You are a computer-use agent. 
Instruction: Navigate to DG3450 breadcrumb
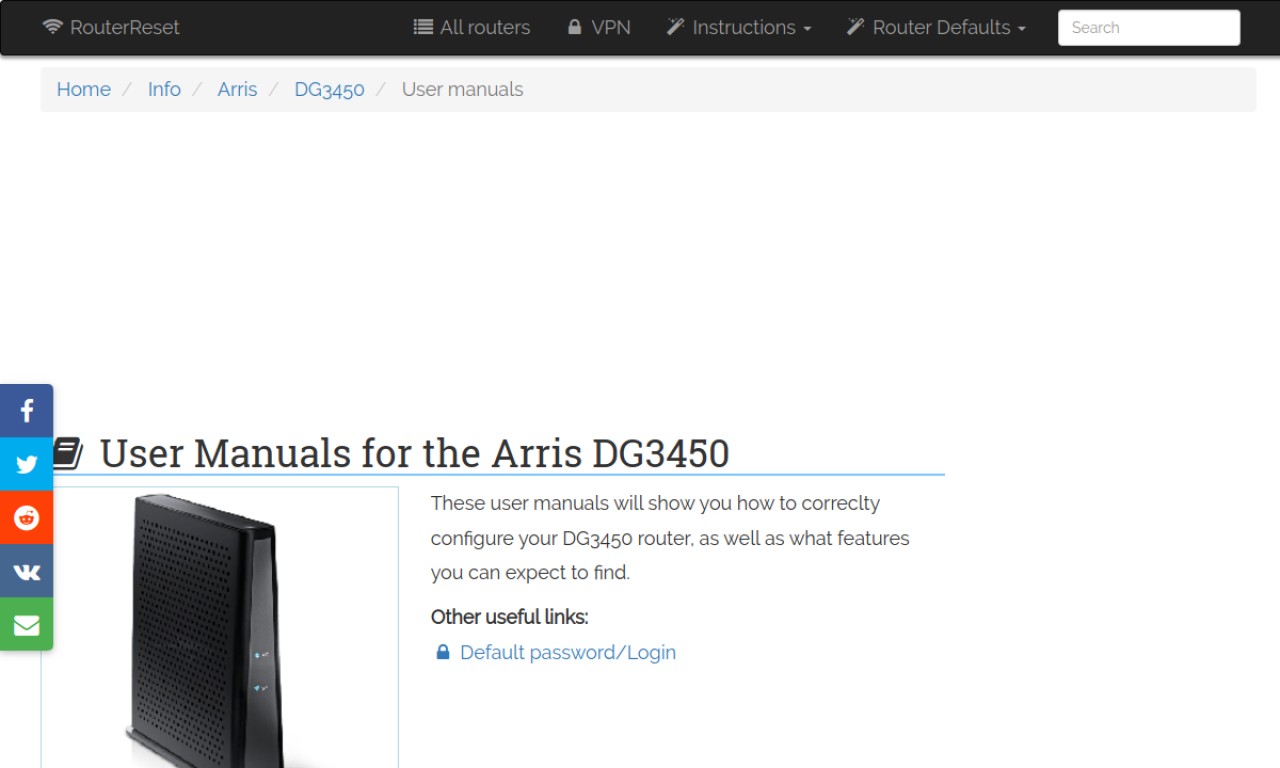pos(329,89)
